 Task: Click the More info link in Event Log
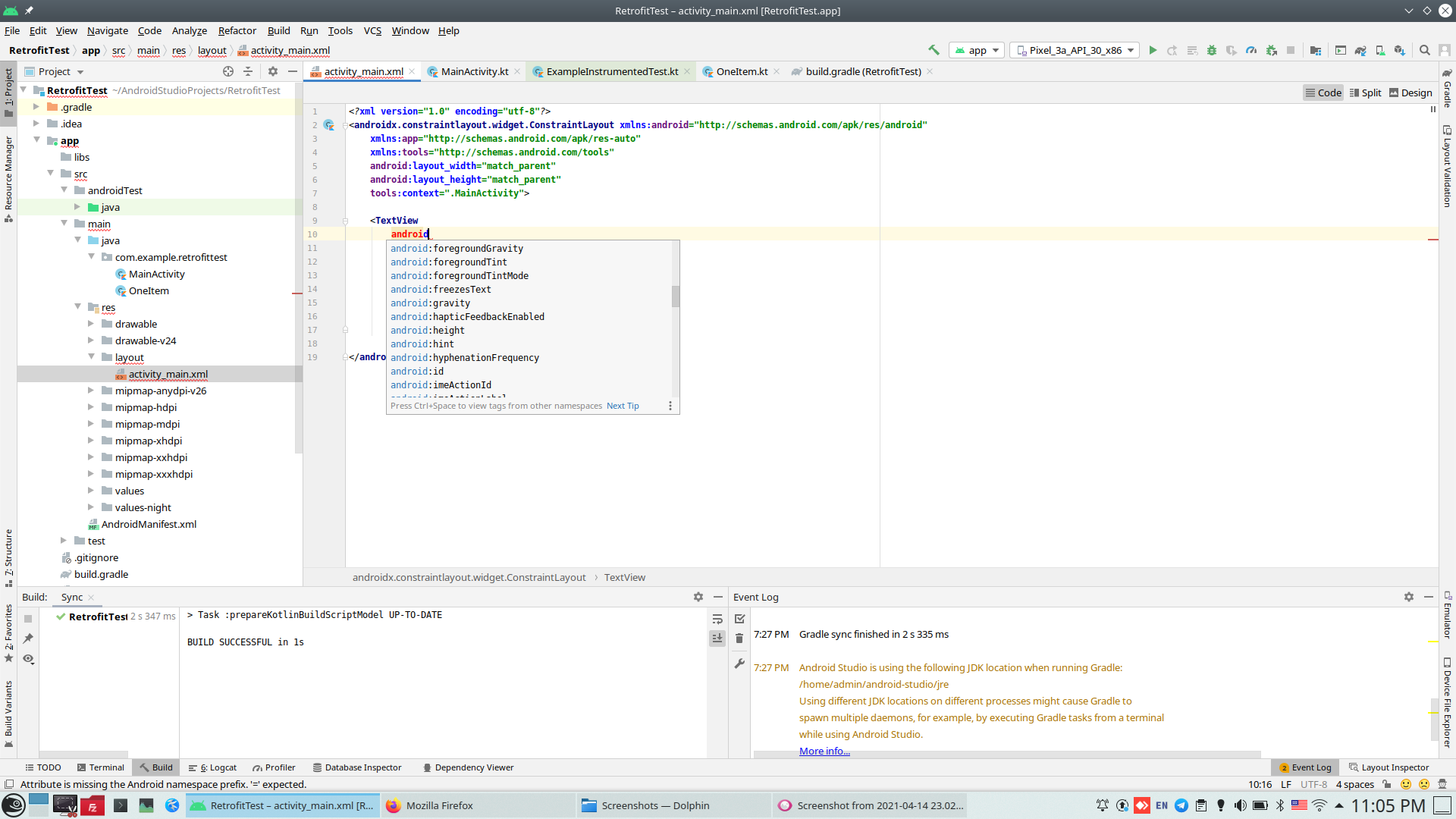pyautogui.click(x=824, y=751)
